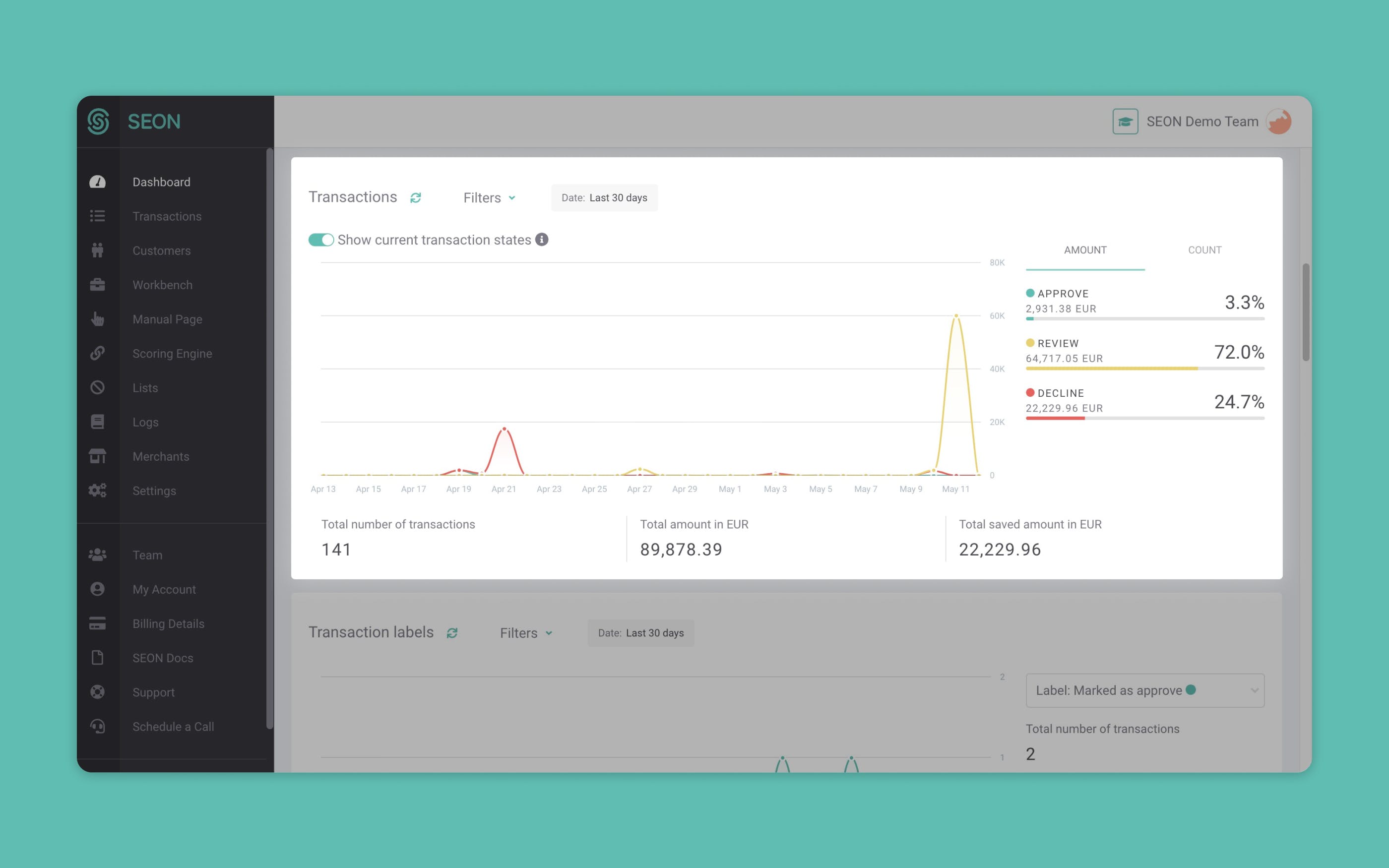1389x868 pixels.
Task: Open Lists via the ban circle icon
Action: [x=98, y=387]
